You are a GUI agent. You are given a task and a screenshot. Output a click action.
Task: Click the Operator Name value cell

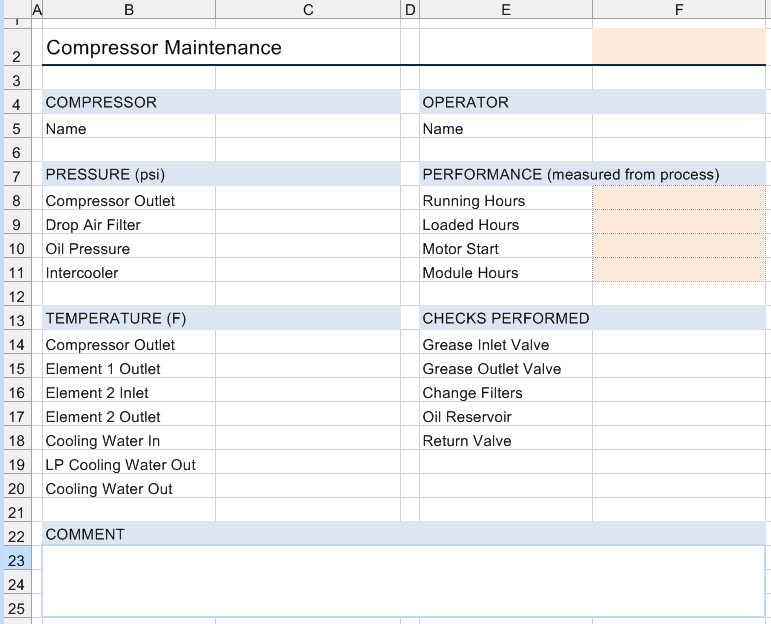679,129
